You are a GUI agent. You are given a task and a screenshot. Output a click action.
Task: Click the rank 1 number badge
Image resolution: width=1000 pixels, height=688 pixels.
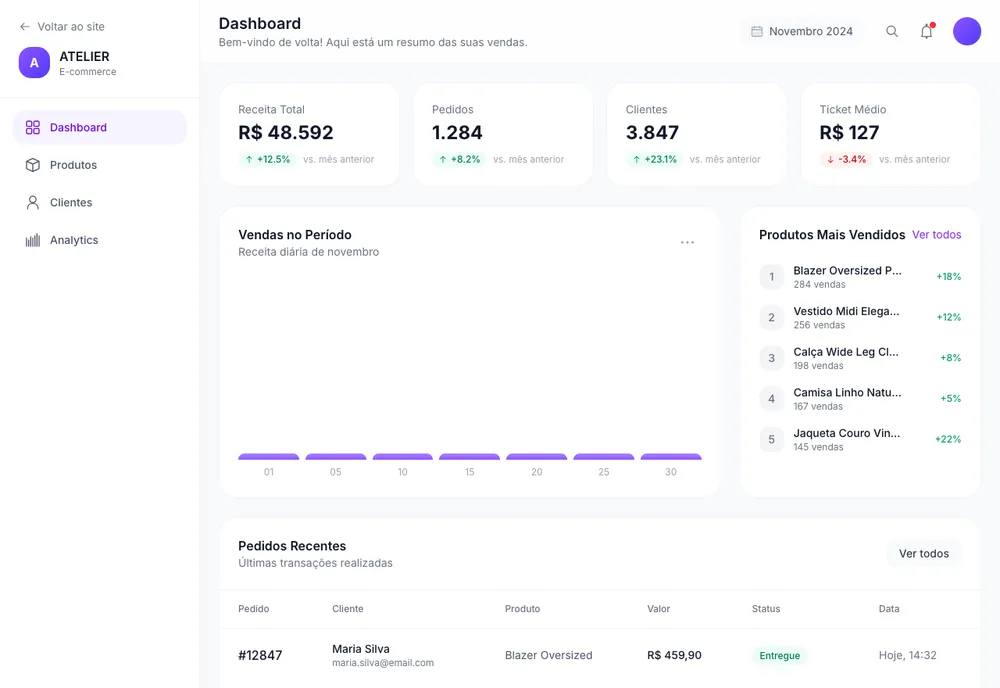(x=772, y=277)
